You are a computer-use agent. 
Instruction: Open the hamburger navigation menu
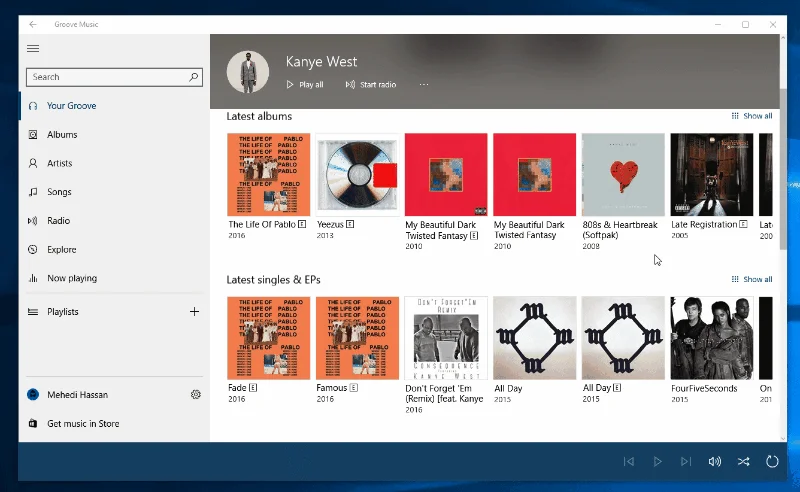(x=33, y=48)
